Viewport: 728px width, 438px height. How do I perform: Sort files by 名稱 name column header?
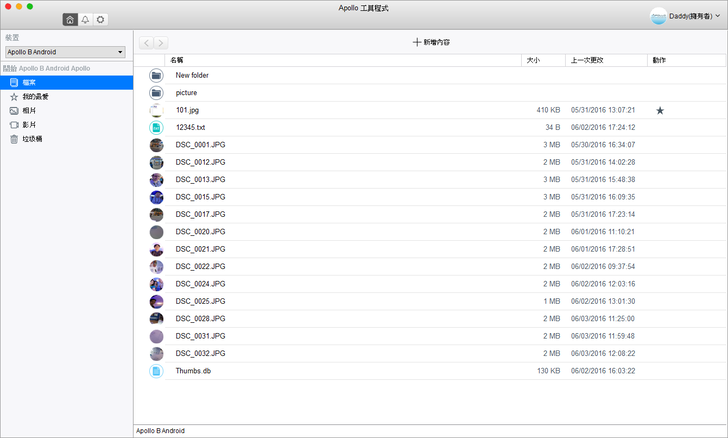tap(177, 60)
